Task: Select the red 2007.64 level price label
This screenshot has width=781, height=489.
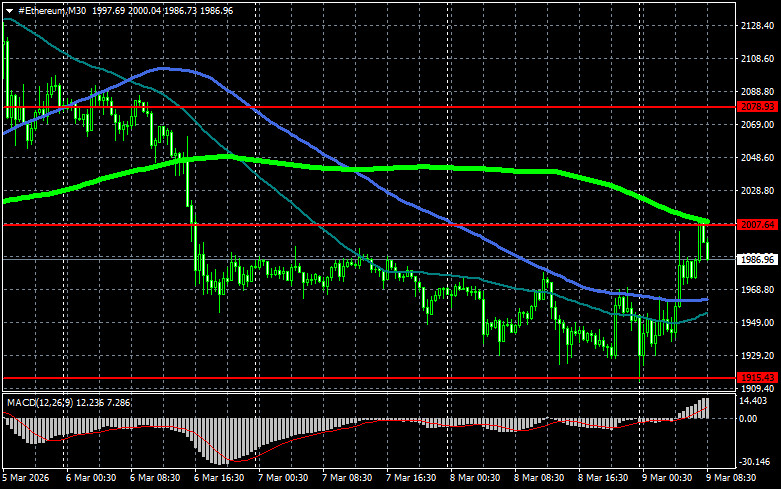Action: (x=758, y=225)
